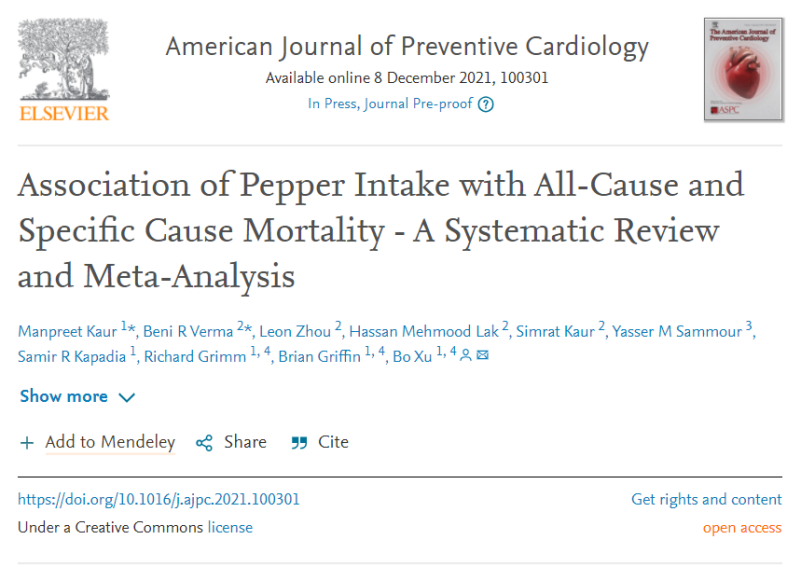Image resolution: width=801 pixels, height=581 pixels.
Task: Select author Samir R Kapadia
Action: pyautogui.click(x=72, y=356)
